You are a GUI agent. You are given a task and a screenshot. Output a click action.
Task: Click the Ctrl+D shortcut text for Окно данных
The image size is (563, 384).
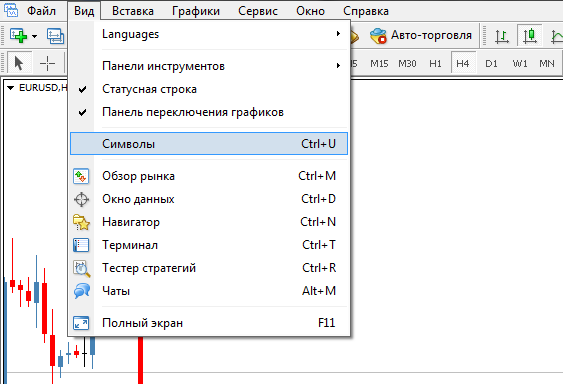click(318, 199)
